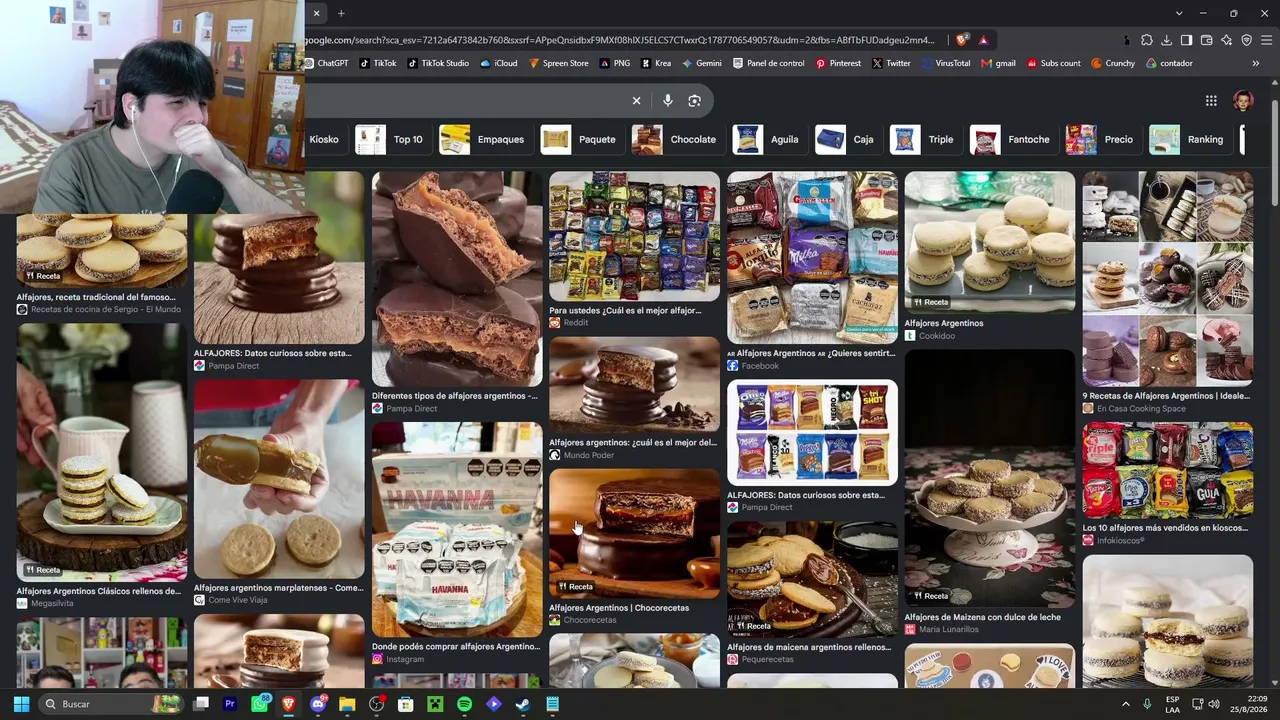1280x720 pixels.
Task: Click the 'Mundo Poder' source link
Action: pos(589,456)
